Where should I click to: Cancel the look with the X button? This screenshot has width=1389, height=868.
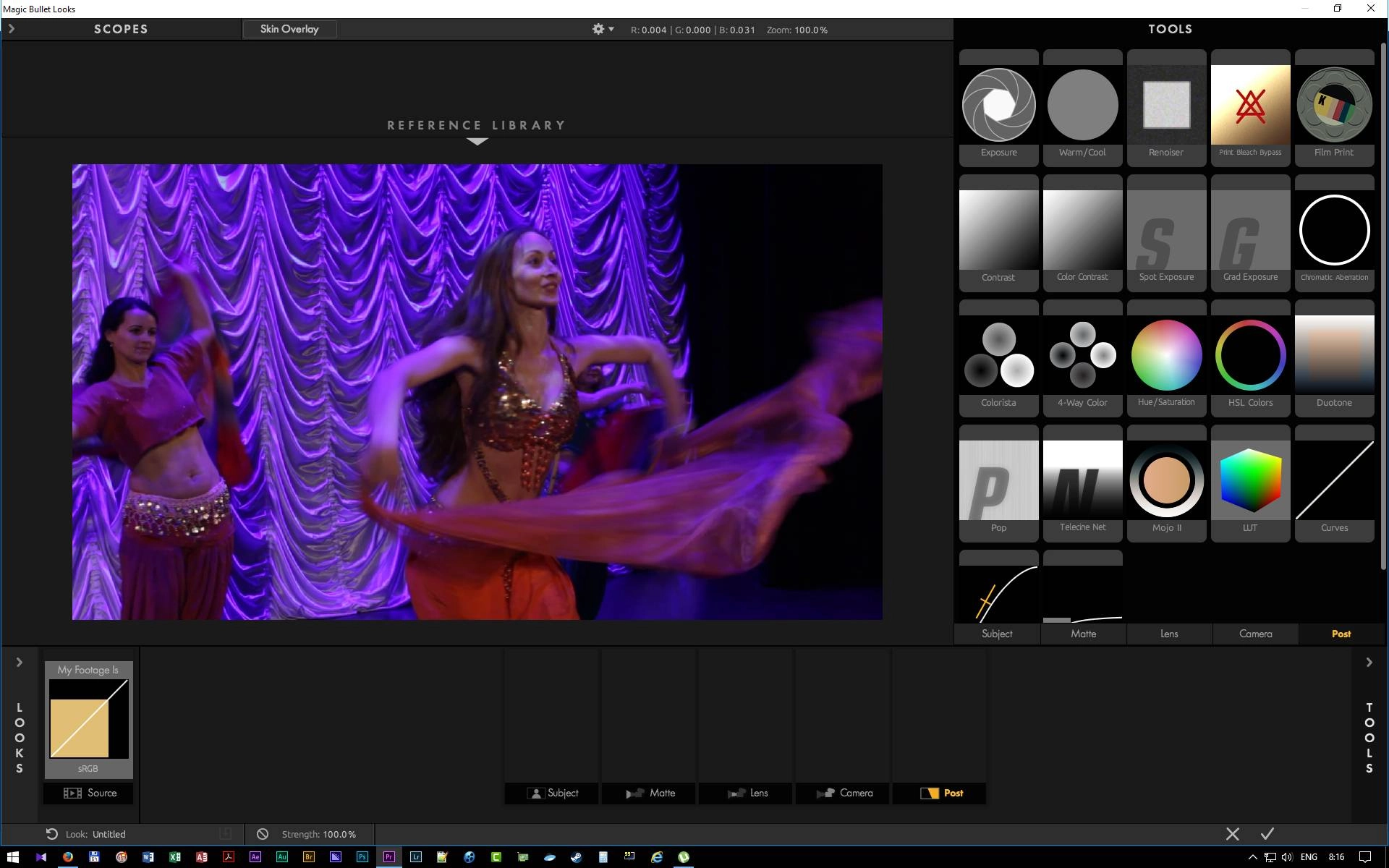pyautogui.click(x=1233, y=834)
